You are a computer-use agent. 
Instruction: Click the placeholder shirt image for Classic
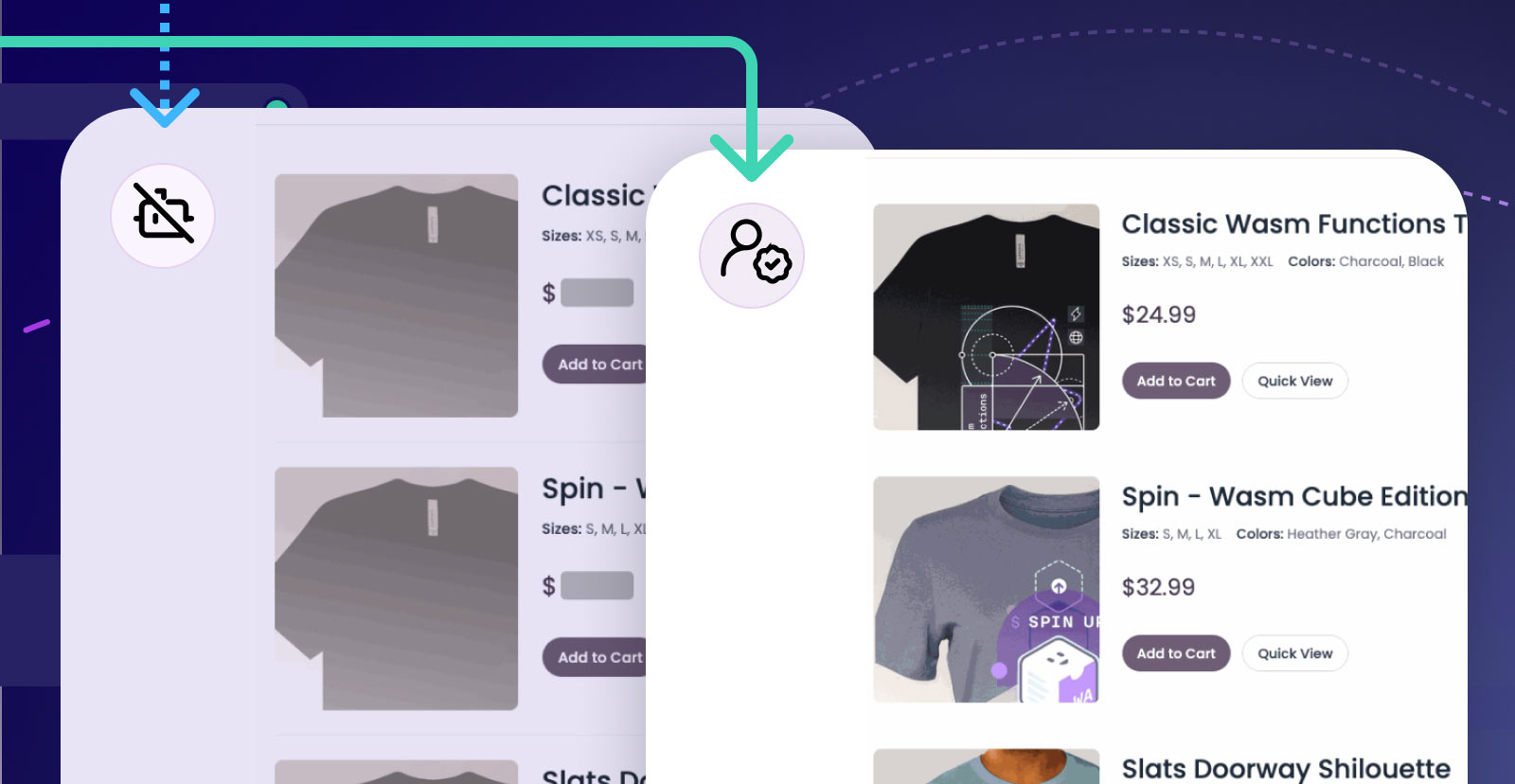pyautogui.click(x=396, y=295)
